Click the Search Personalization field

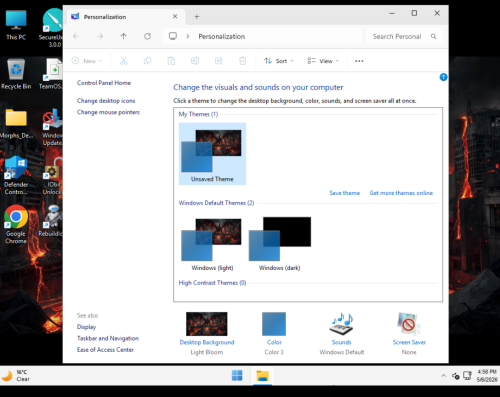[404, 36]
